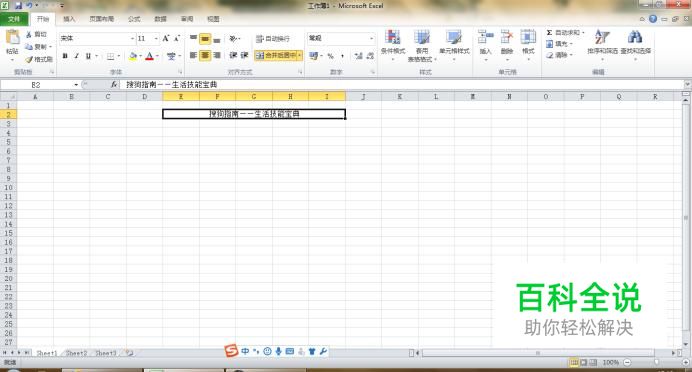Screen dimensions: 692x372
Task: Open the font size dropdown showing 11
Action: tap(156, 38)
